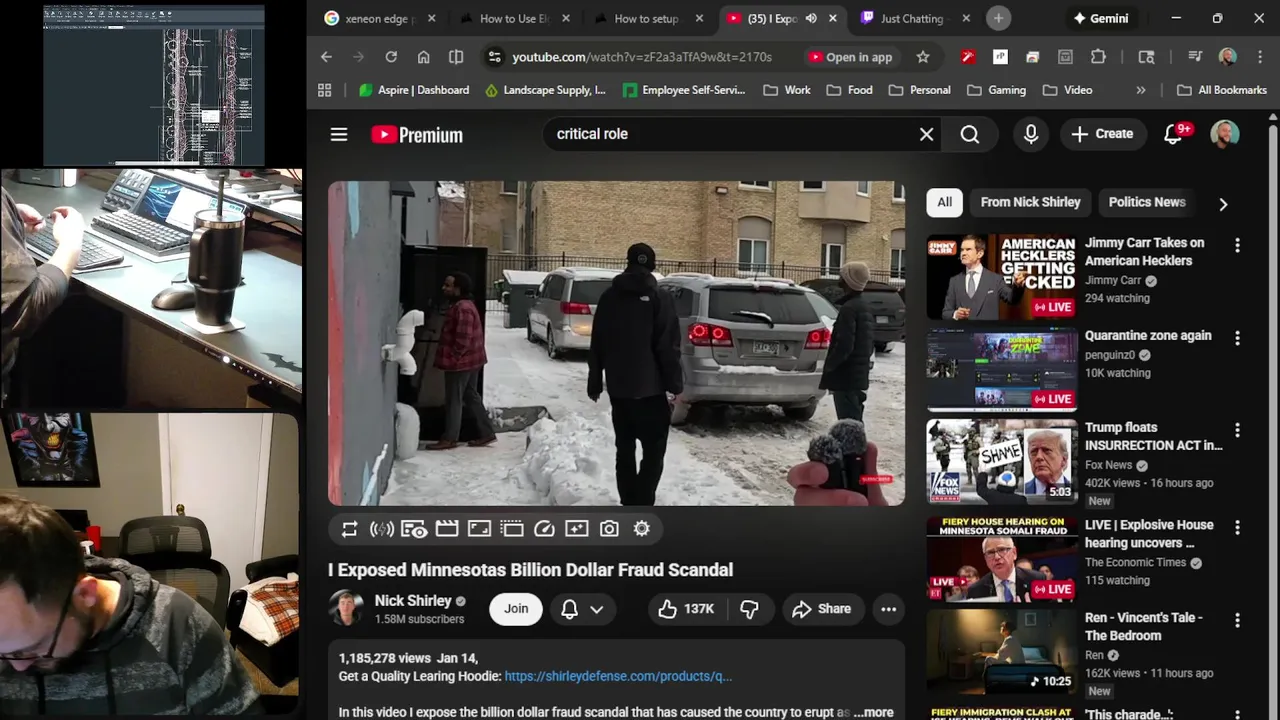Open the YouTube hamburger guide menu
Image resolution: width=1280 pixels, height=720 pixels.
pos(339,134)
